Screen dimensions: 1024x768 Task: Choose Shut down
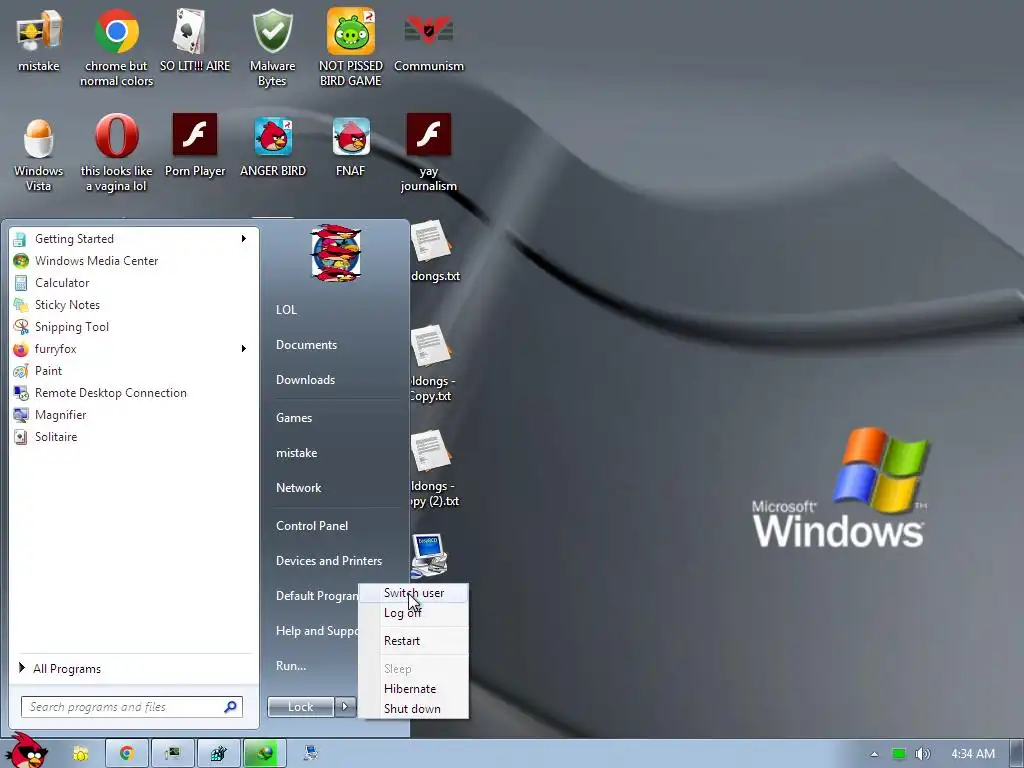click(x=414, y=709)
